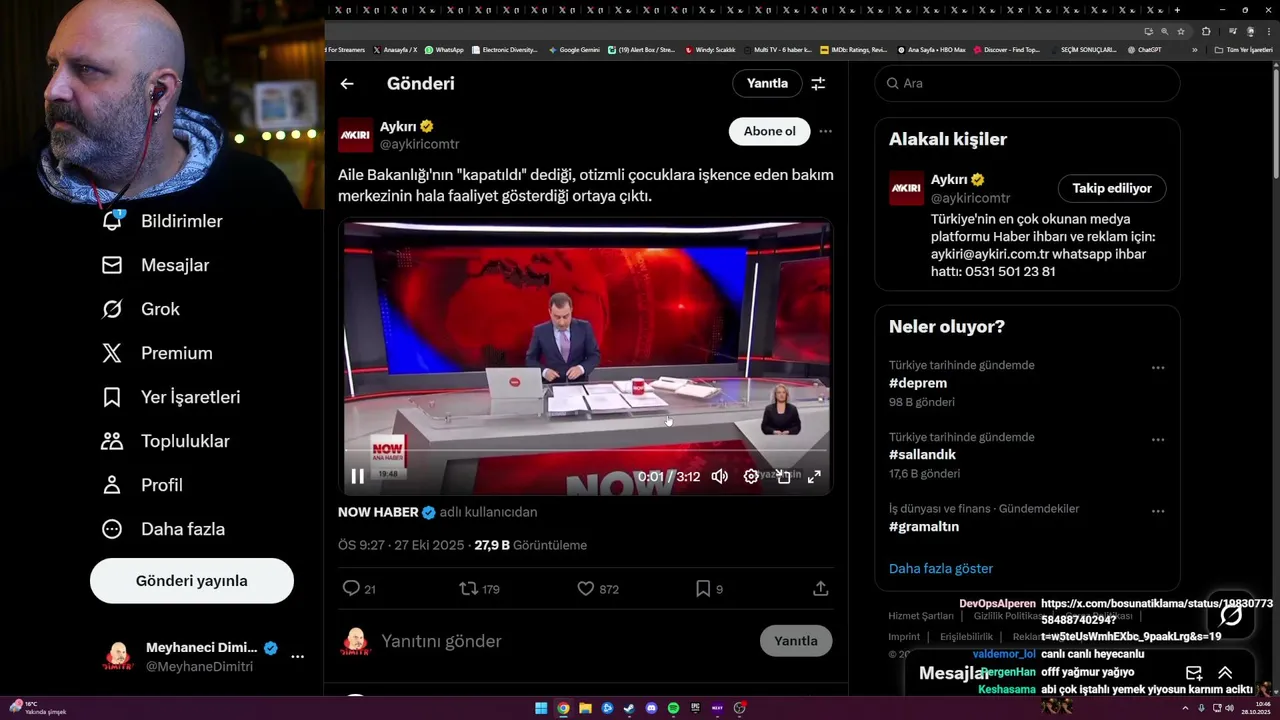Open Bildirimler from the sidebar
Screen dimensions: 1280x720
pyautogui.click(x=162, y=221)
